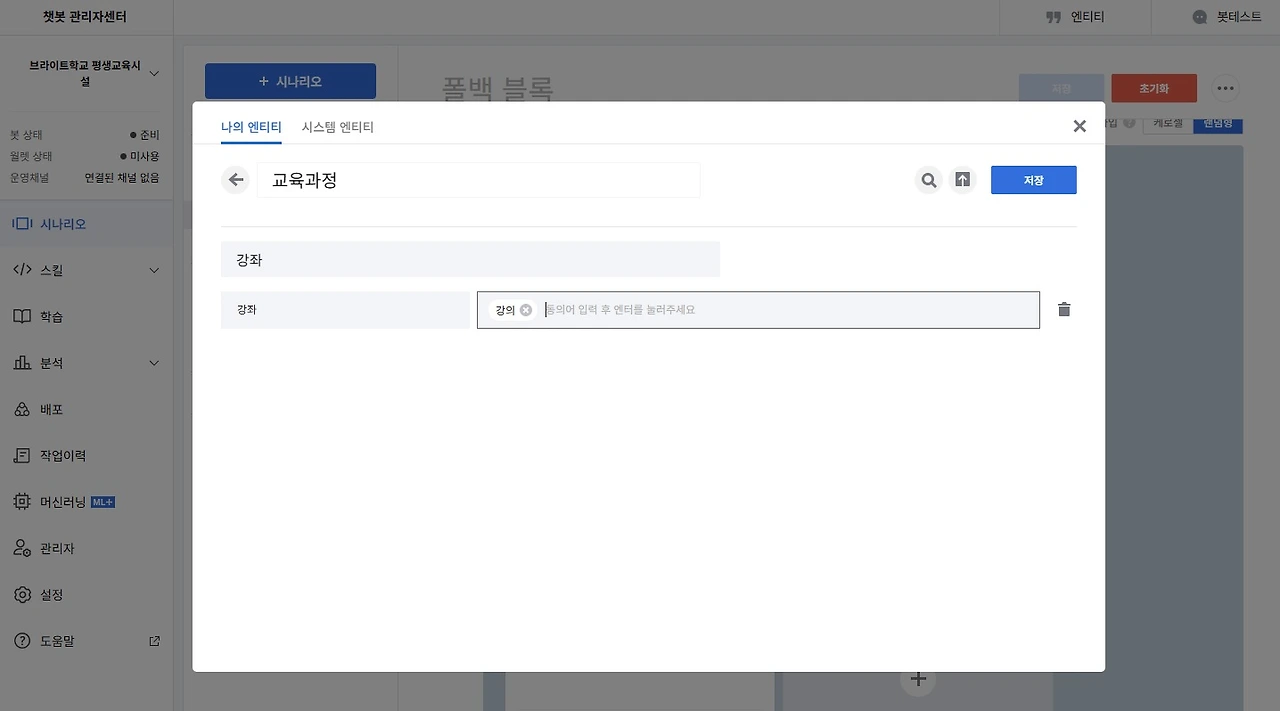Remove the 강의 synonym tag
Viewport: 1280px width, 711px height.
[526, 310]
